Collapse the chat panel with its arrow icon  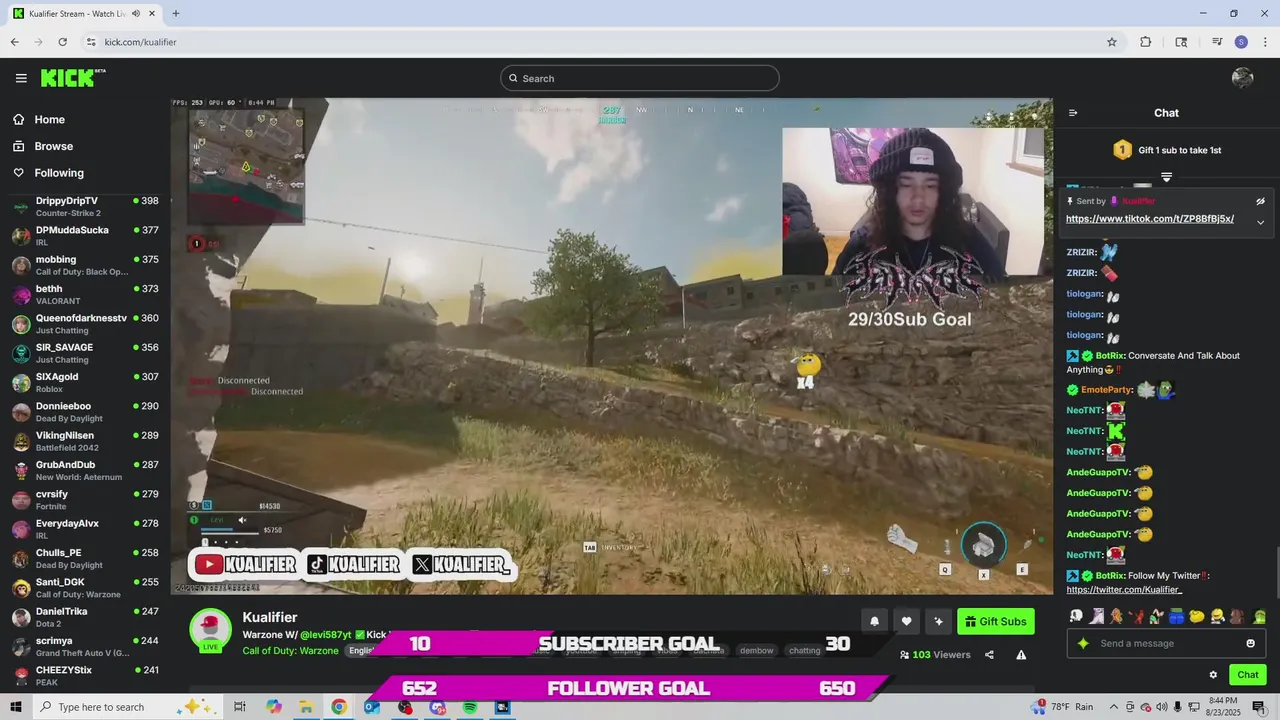[1073, 113]
